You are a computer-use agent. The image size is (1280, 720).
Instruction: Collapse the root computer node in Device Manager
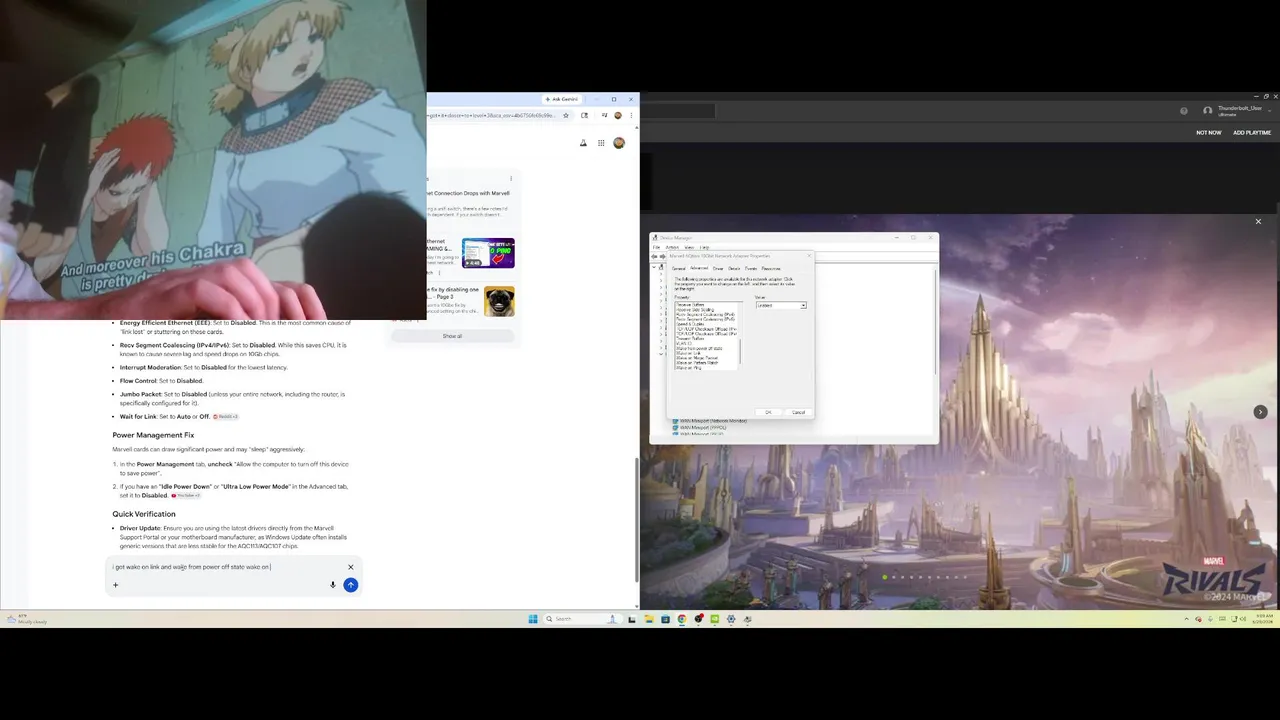point(654,267)
